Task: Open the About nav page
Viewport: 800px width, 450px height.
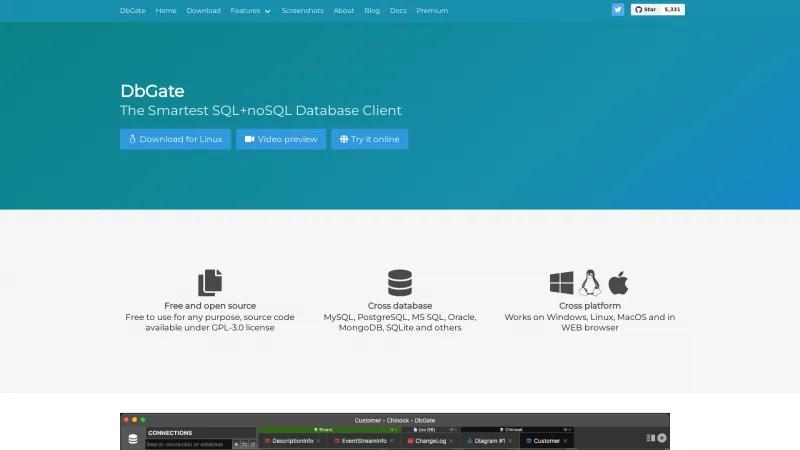Action: (x=344, y=11)
